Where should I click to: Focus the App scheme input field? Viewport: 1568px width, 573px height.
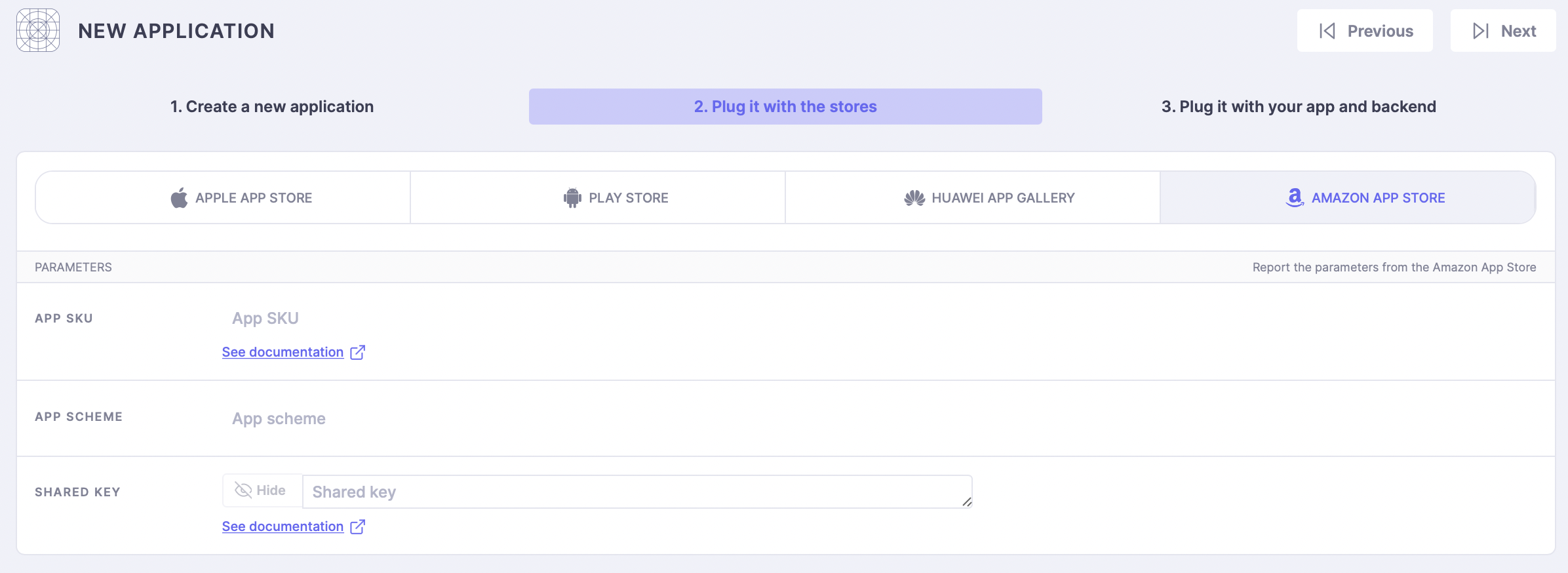597,418
